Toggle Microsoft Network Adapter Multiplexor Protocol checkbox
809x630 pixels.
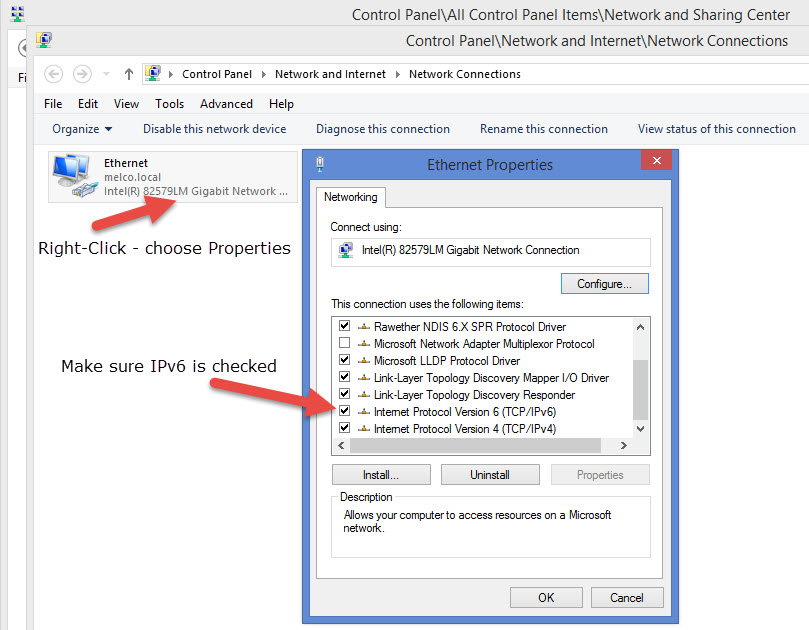[x=345, y=343]
